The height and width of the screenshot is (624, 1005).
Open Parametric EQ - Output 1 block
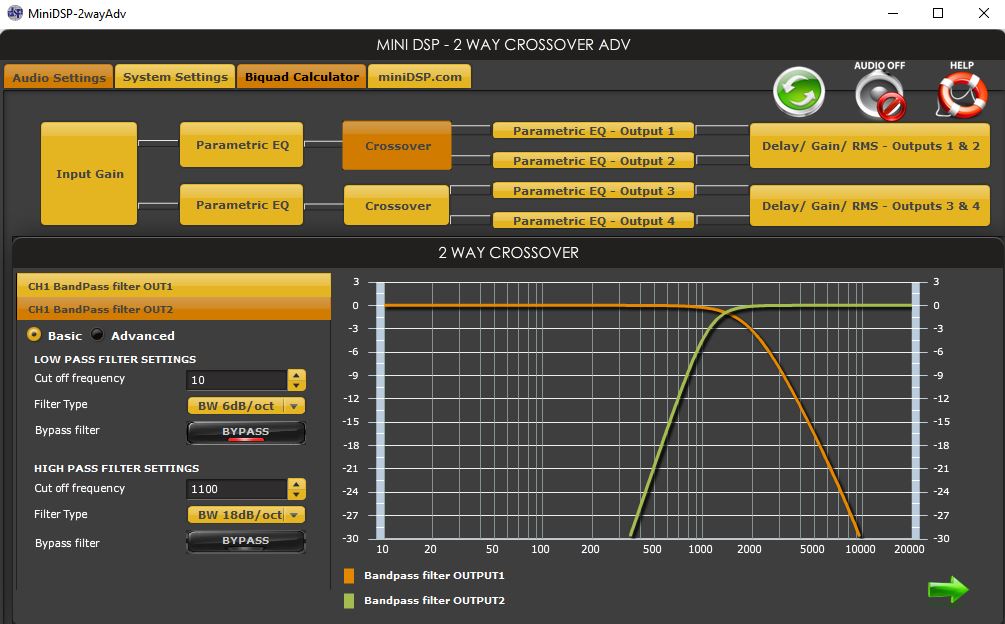coord(593,131)
